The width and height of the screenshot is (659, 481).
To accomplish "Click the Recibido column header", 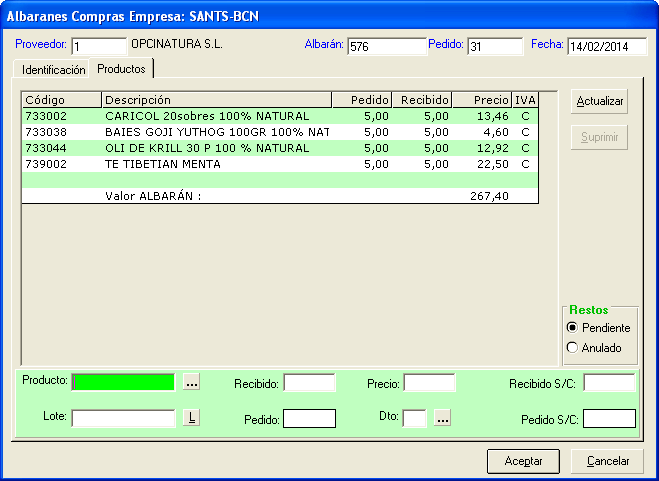I will [422, 100].
